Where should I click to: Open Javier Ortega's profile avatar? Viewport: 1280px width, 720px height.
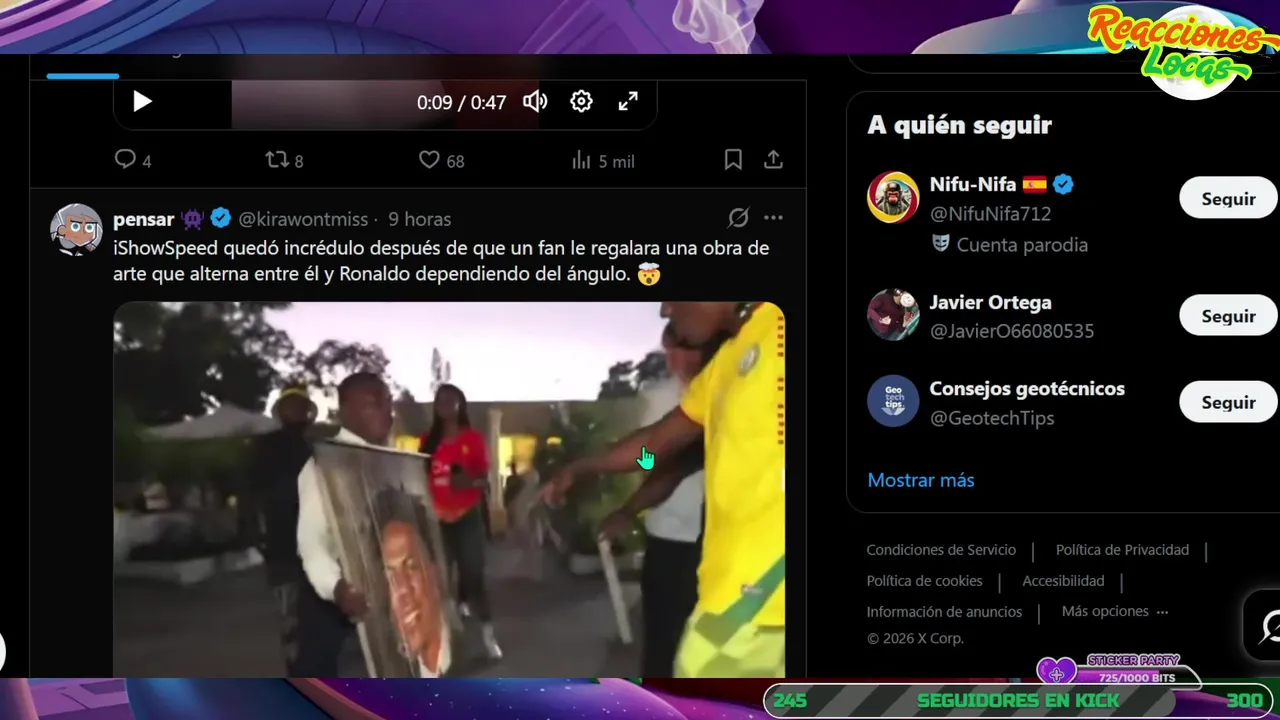point(893,315)
